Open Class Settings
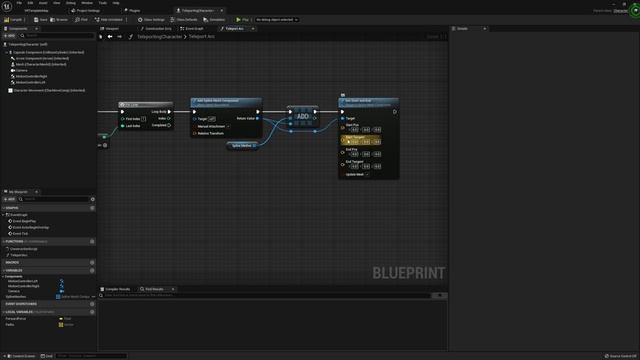The image size is (640, 360). click(151, 20)
